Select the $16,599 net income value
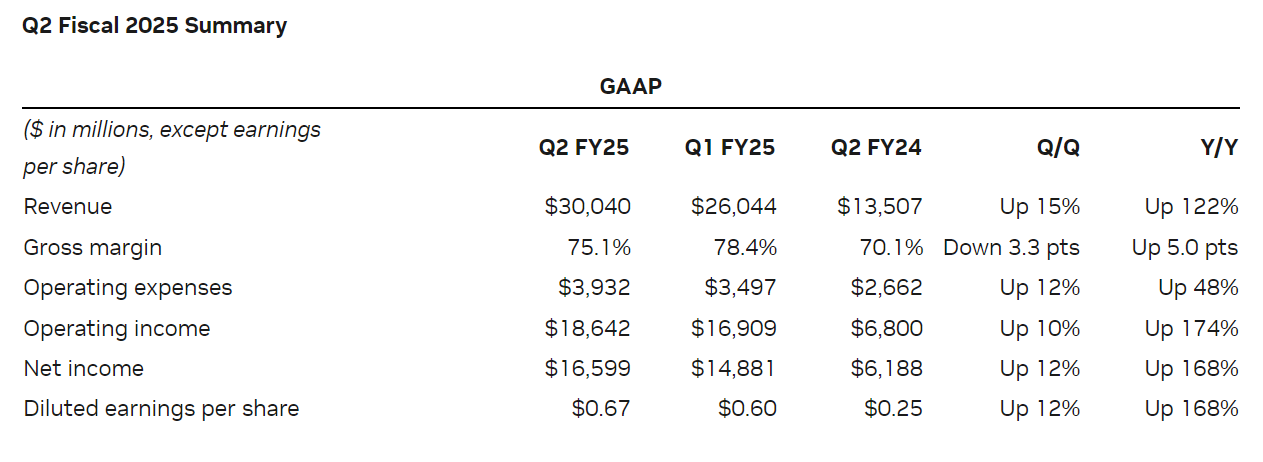The width and height of the screenshot is (1263, 462). [x=588, y=368]
